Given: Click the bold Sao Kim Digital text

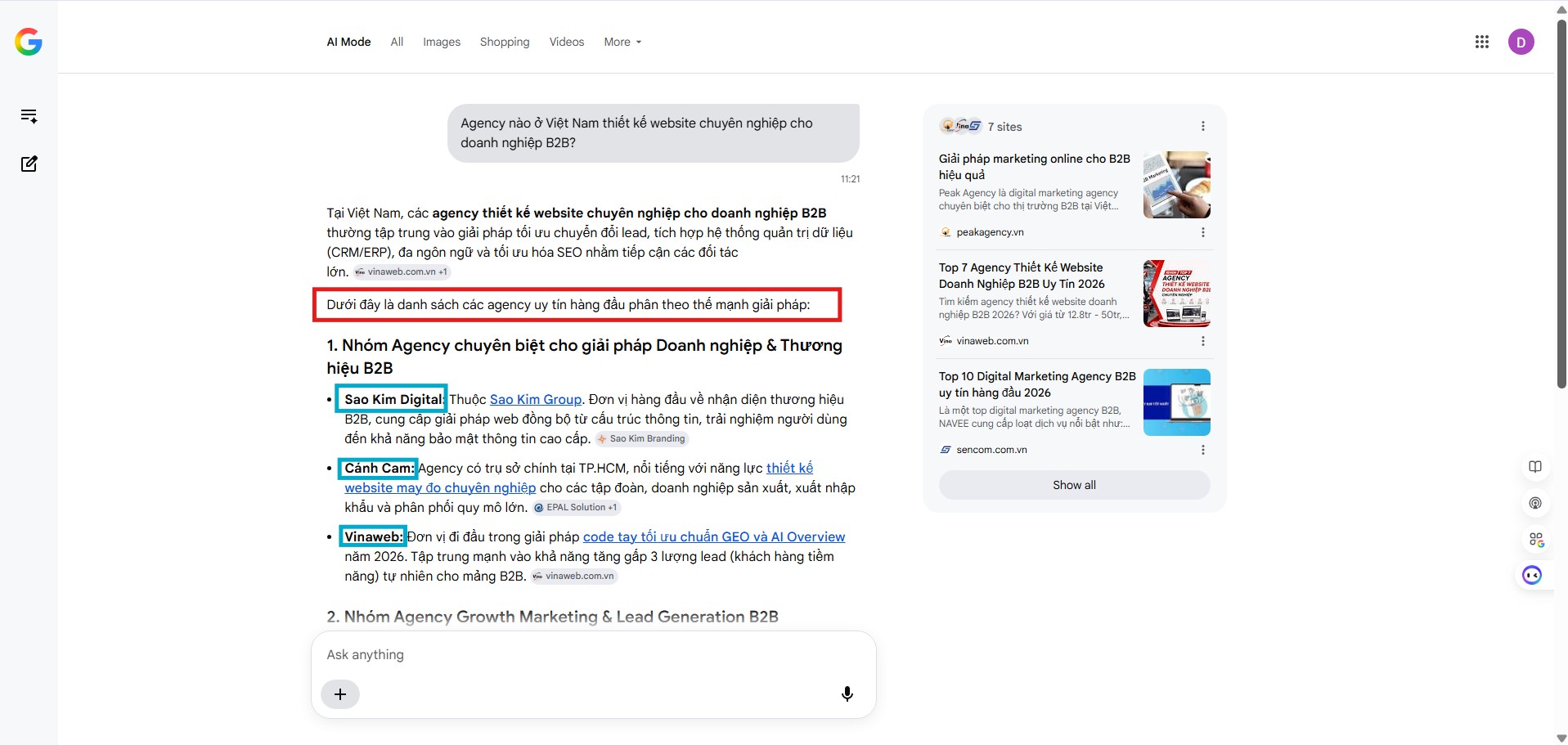Looking at the screenshot, I should click(x=393, y=399).
